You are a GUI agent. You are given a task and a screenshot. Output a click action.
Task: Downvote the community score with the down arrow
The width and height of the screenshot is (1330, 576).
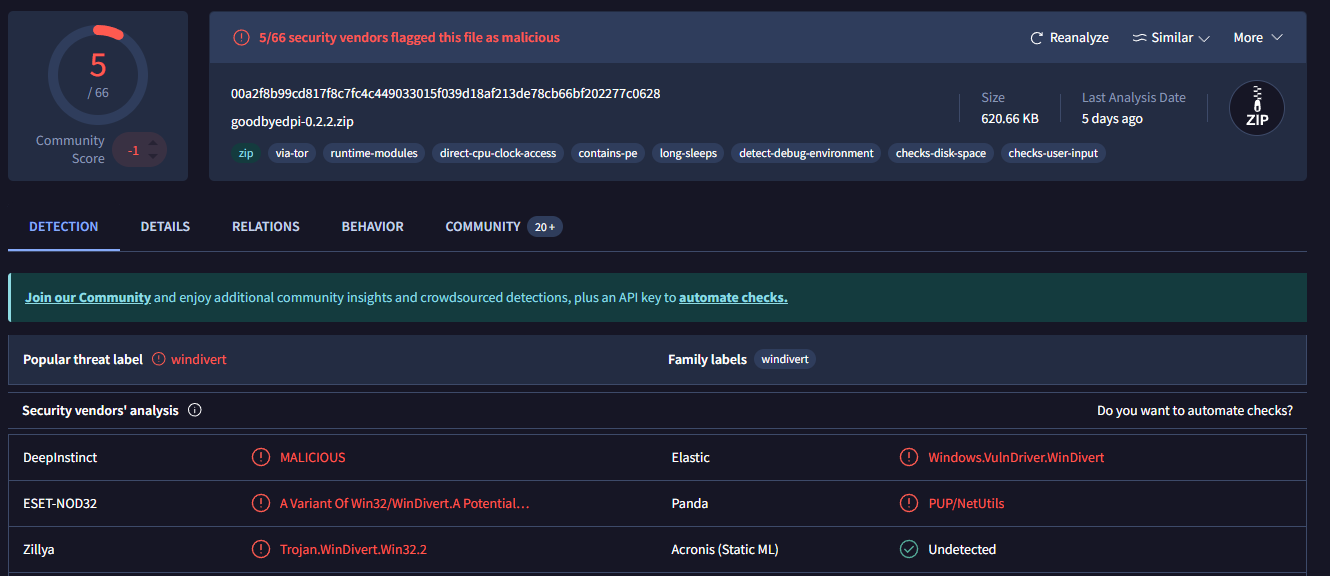(x=153, y=156)
